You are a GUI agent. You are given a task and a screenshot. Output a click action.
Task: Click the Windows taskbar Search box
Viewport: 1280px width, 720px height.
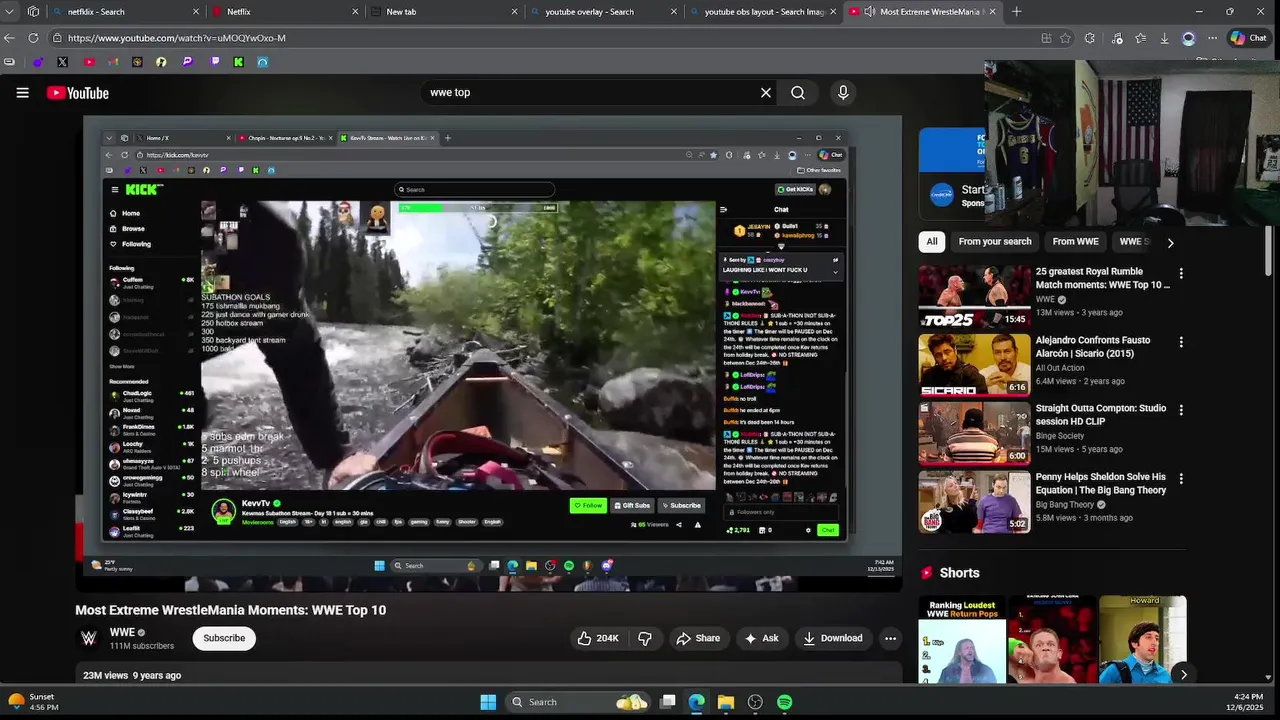[579, 702]
